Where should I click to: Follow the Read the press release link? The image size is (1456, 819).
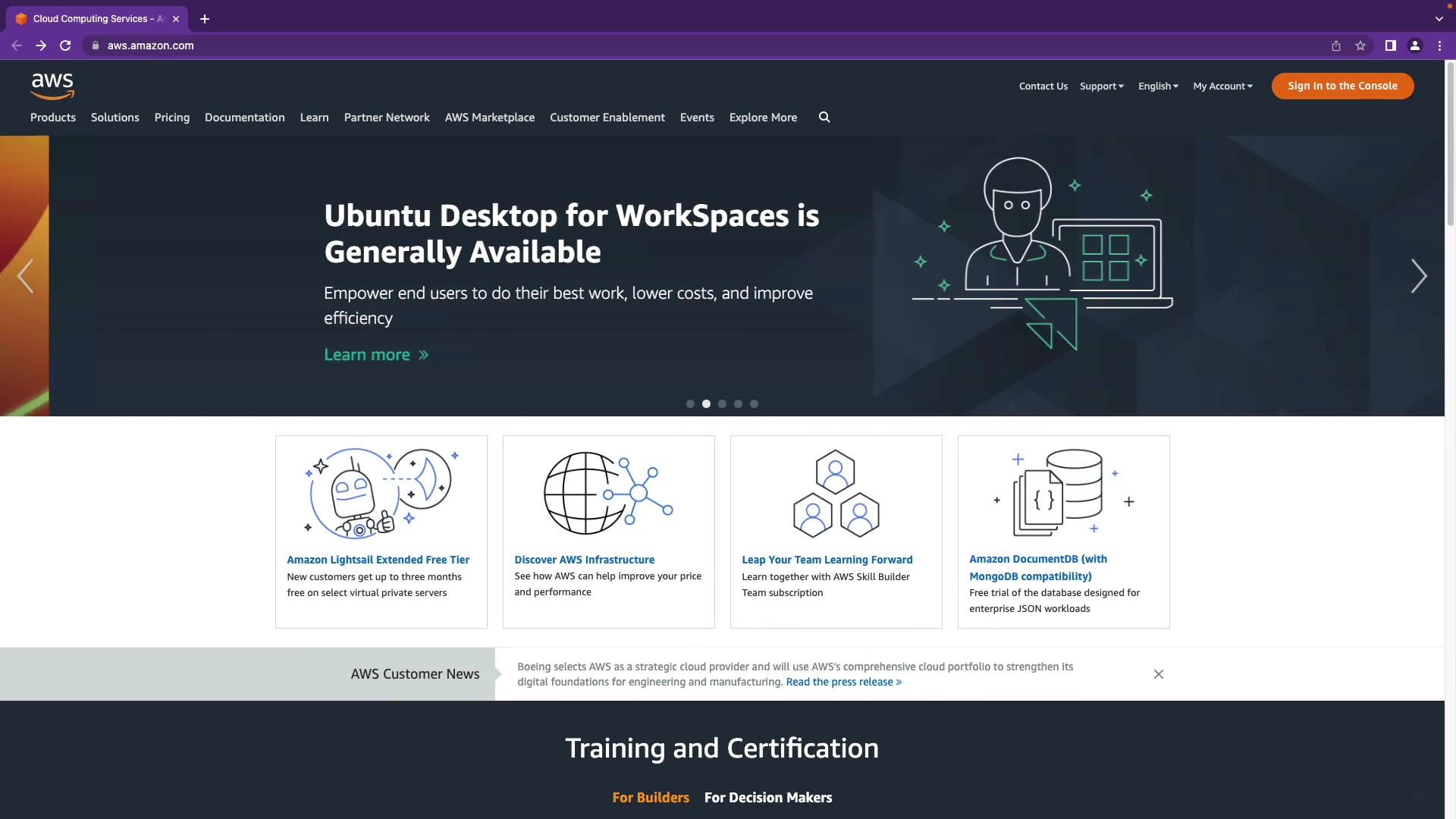coord(843,682)
